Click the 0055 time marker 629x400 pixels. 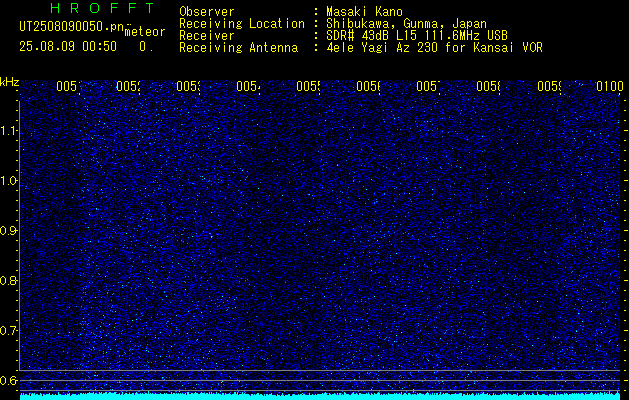point(308,86)
